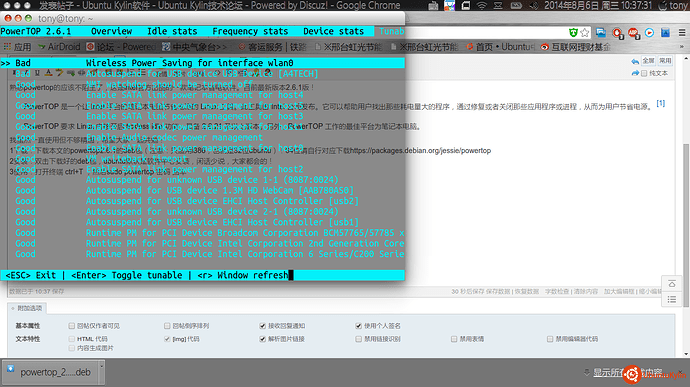The width and height of the screenshot is (690, 387).
Task: Uncheck the 解析图片链接 checkbox
Action: 262,339
